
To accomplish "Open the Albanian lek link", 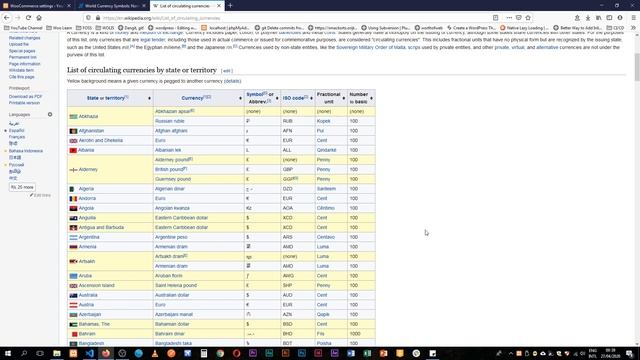I will coord(168,150).
